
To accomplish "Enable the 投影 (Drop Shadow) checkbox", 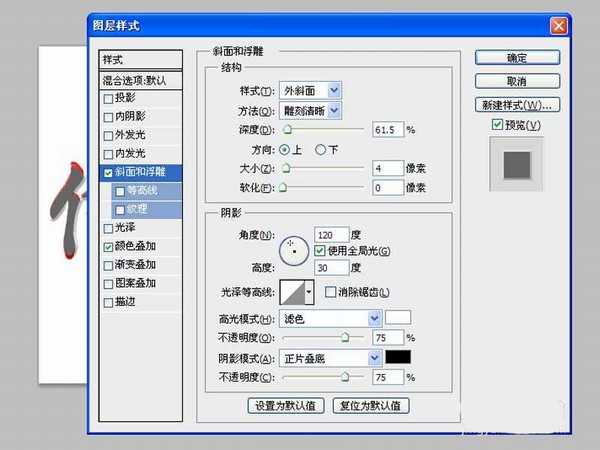I will tap(108, 99).
